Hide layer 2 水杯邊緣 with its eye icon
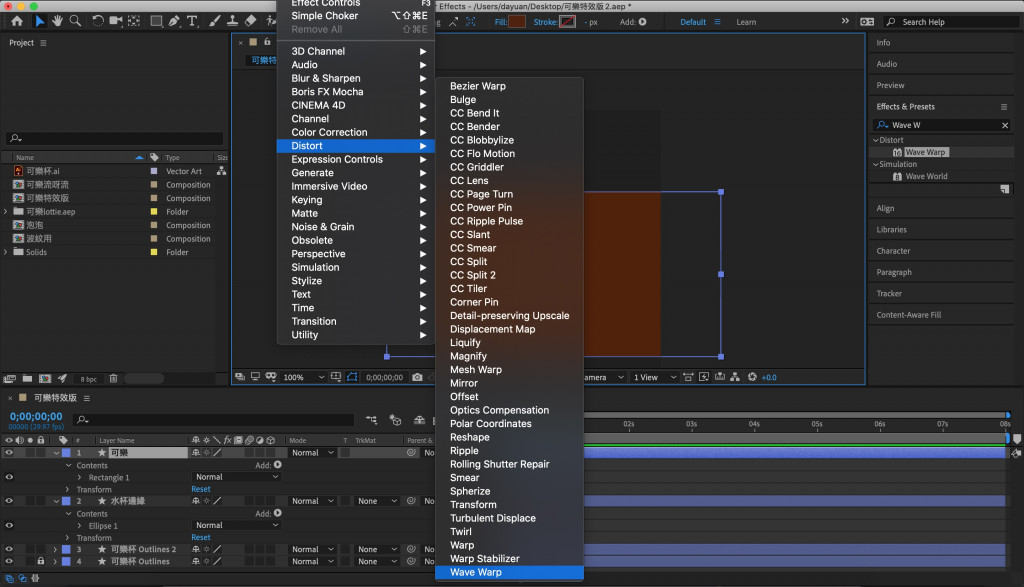Image resolution: width=1024 pixels, height=587 pixels. point(9,501)
